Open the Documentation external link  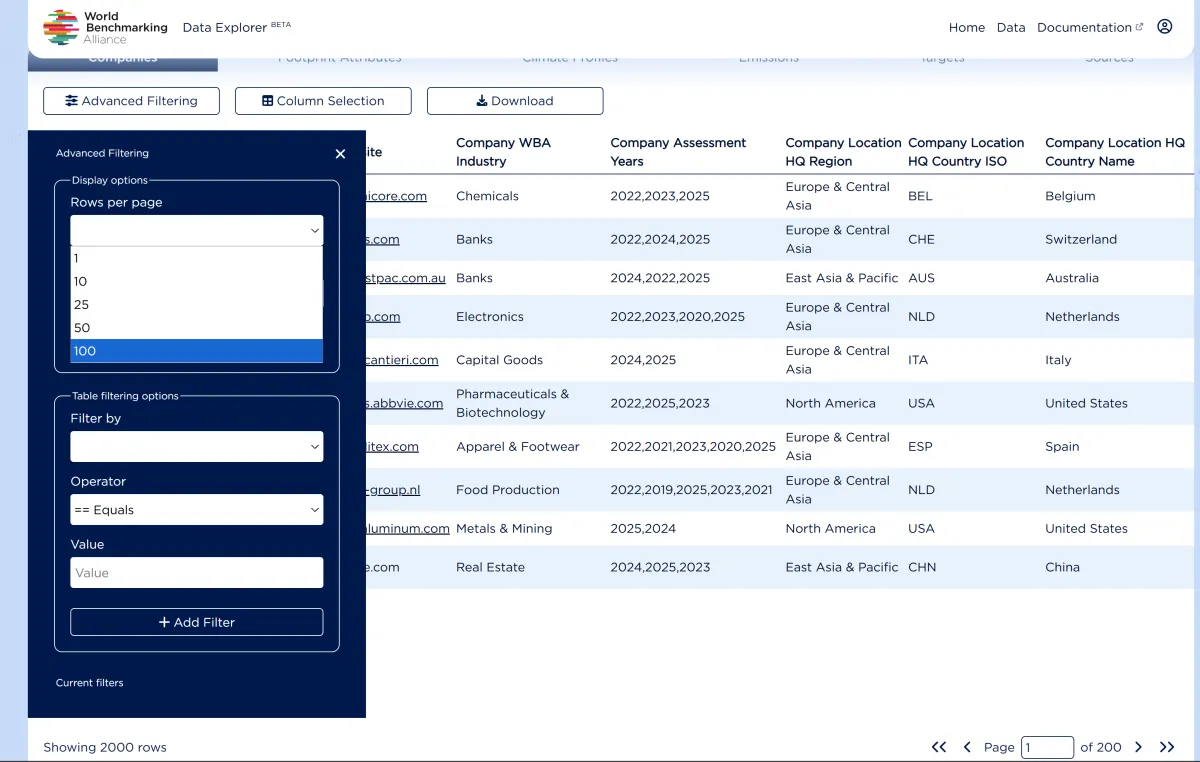coord(1090,27)
